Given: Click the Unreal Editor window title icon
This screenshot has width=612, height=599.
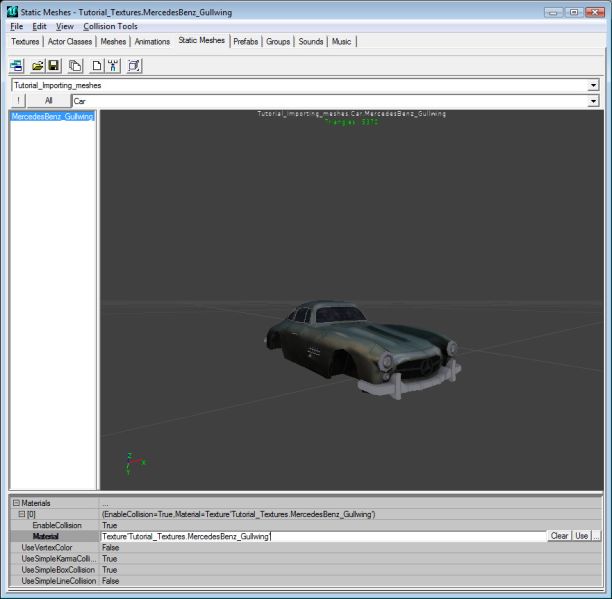Looking at the screenshot, I should [12, 12].
